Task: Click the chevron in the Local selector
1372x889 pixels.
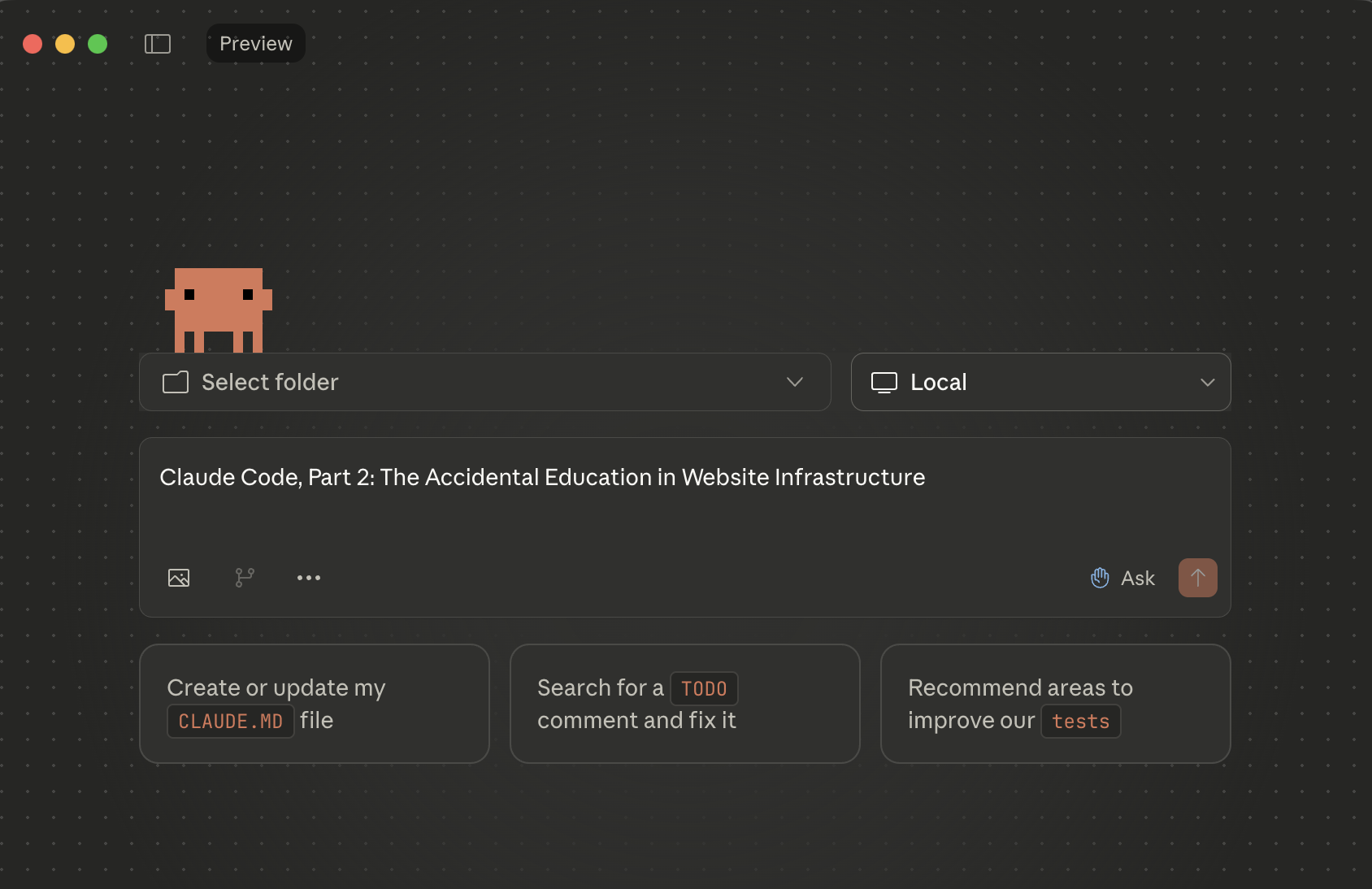Action: pyautogui.click(x=1208, y=382)
